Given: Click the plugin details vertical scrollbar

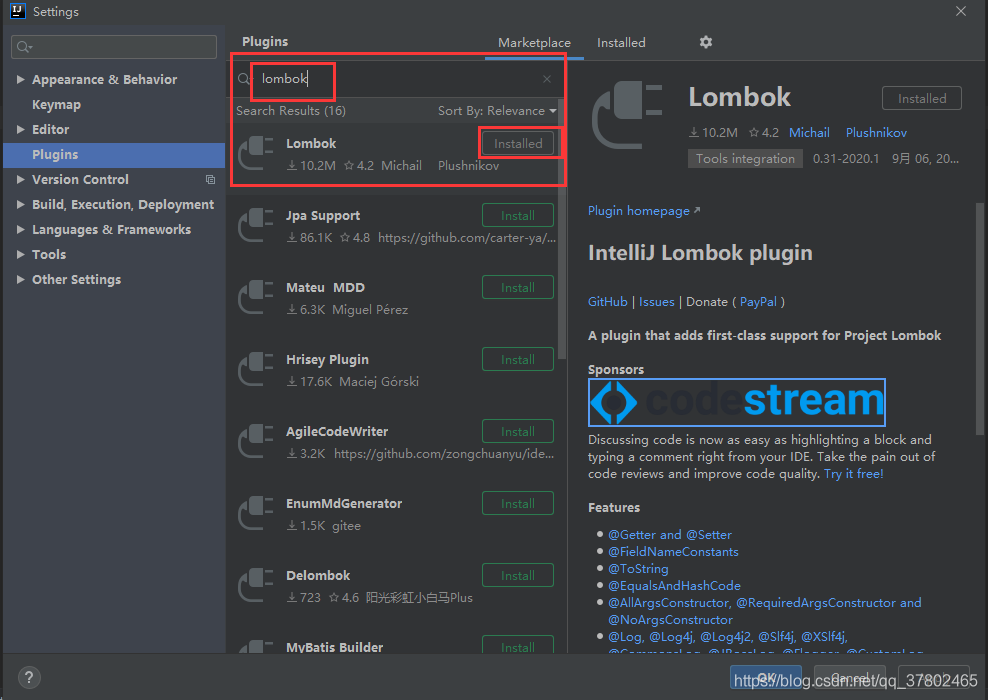Looking at the screenshot, I should (x=980, y=318).
